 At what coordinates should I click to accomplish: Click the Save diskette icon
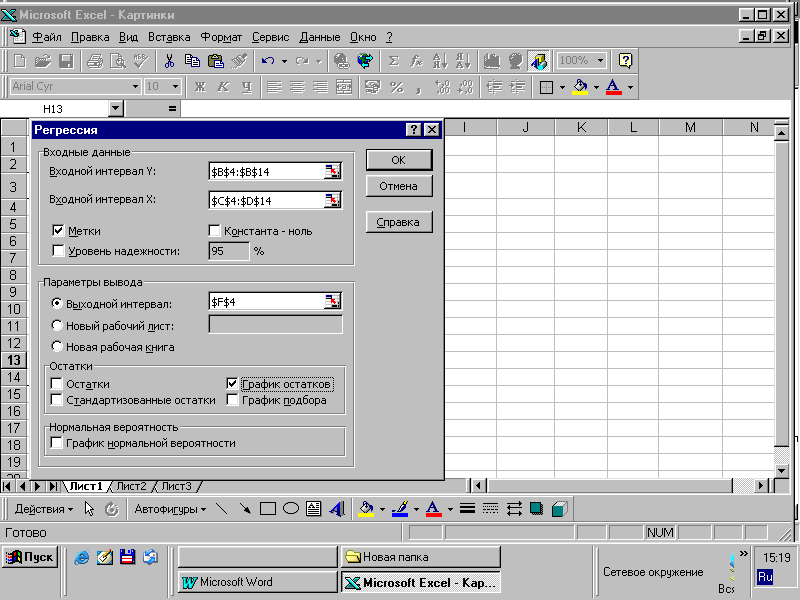[x=66, y=61]
